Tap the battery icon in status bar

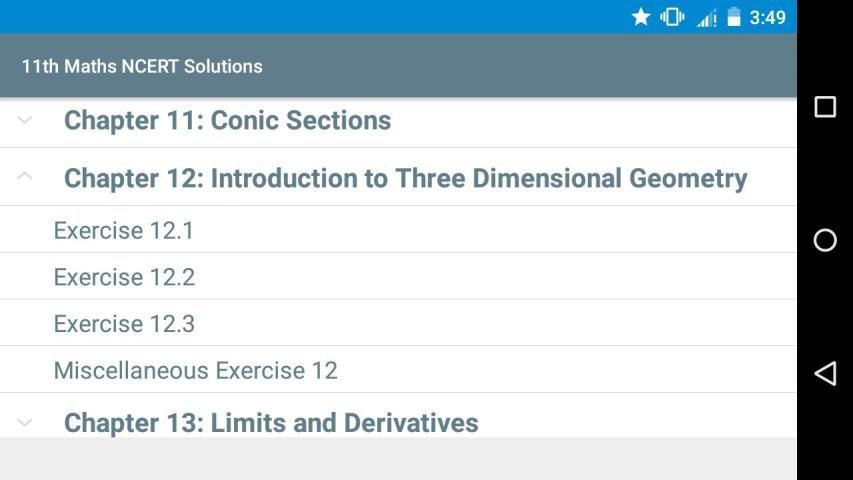(x=734, y=17)
